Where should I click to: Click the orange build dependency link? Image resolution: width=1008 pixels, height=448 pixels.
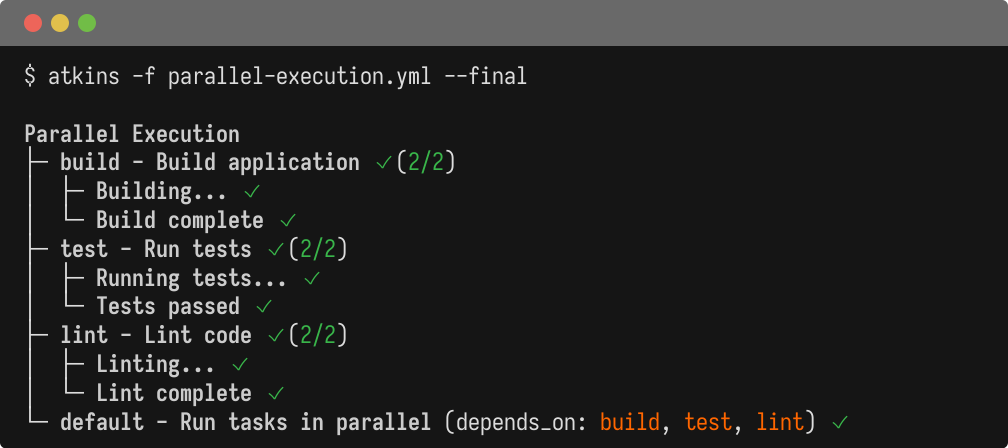click(630, 422)
